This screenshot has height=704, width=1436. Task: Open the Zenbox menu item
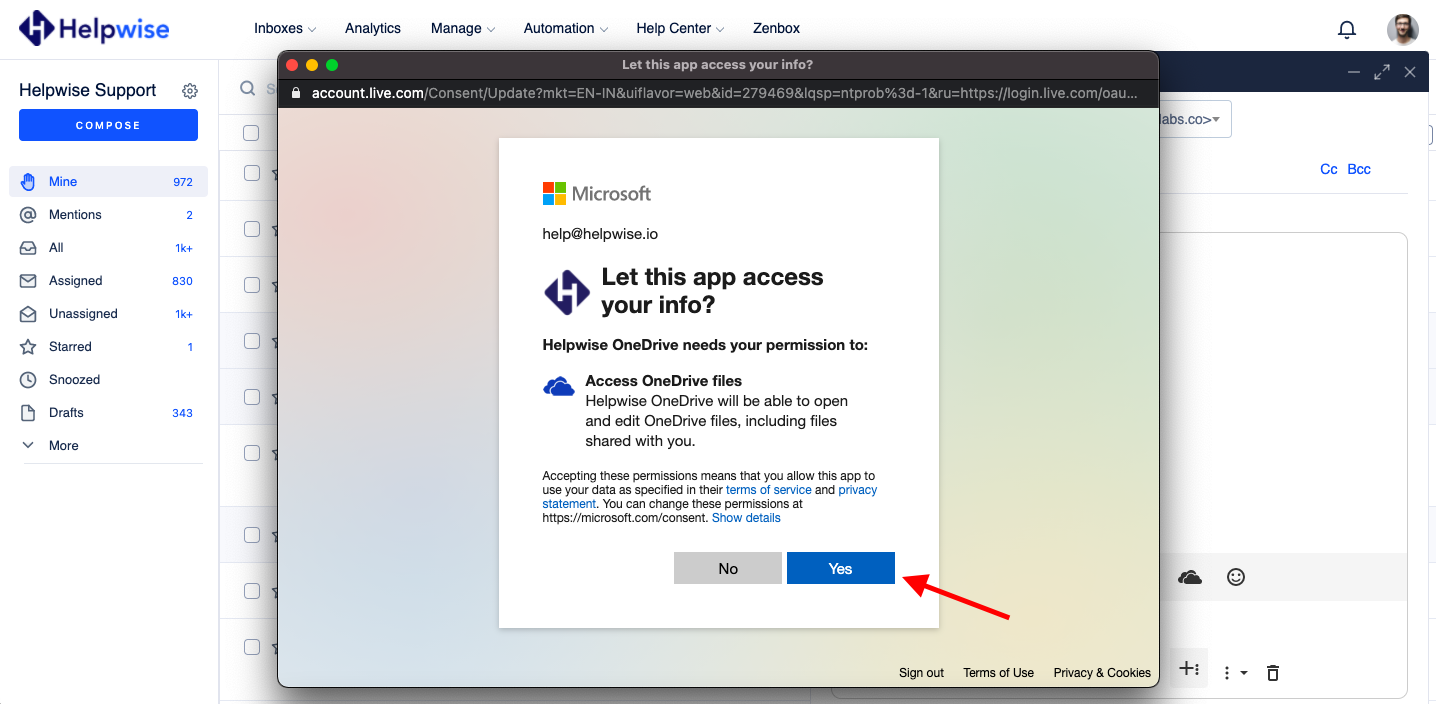[776, 28]
